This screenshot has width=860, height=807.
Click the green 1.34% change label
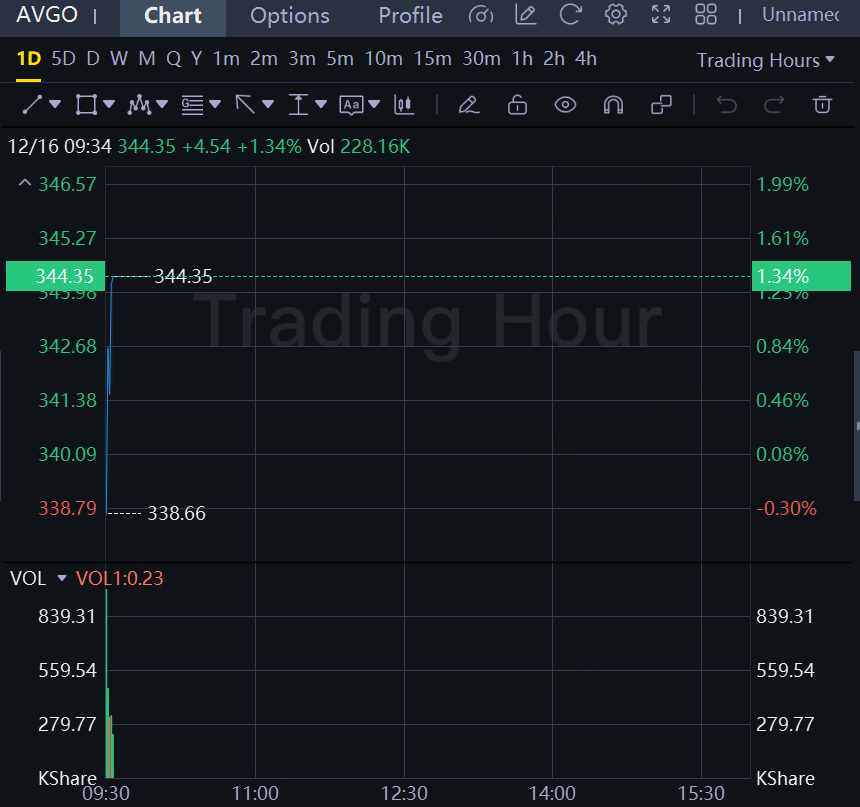801,276
